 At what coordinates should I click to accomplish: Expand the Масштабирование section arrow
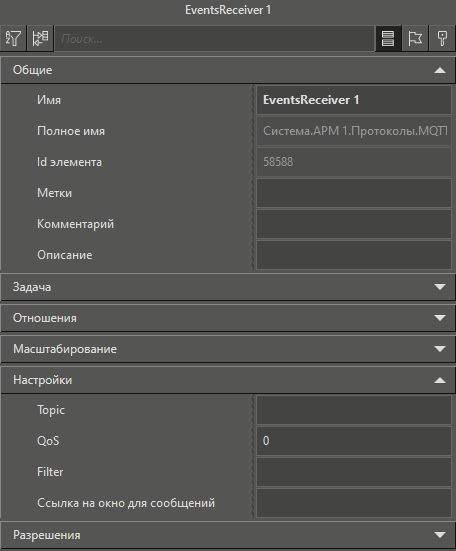440,349
